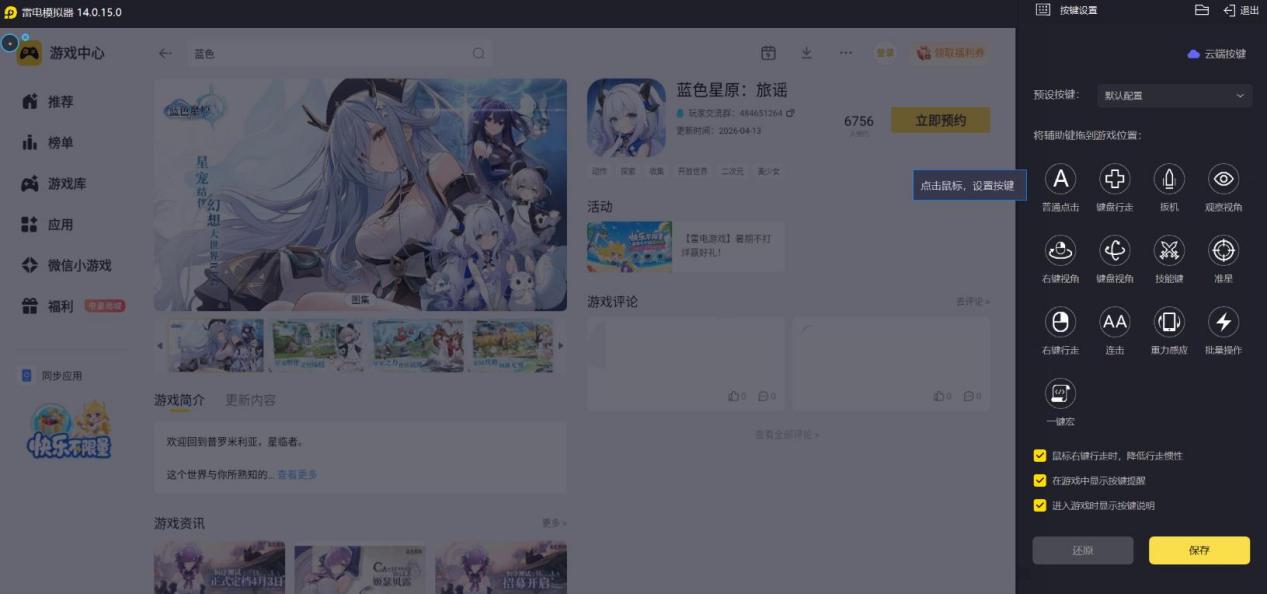The width and height of the screenshot is (1267, 594).
Task: Open the downloads icon in top toolbar
Action: pyautogui.click(x=806, y=53)
